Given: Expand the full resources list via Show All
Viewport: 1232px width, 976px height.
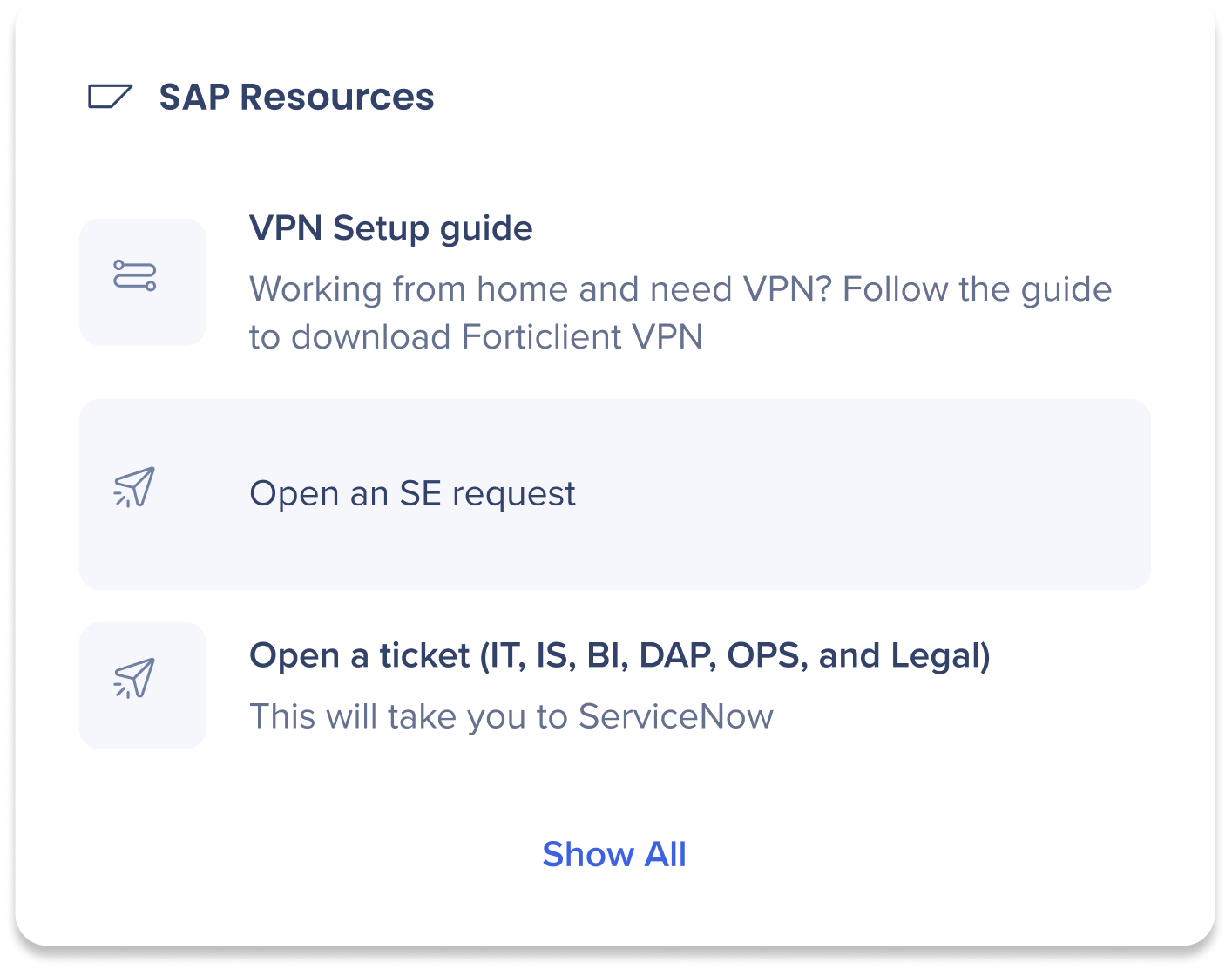Looking at the screenshot, I should 614,855.
